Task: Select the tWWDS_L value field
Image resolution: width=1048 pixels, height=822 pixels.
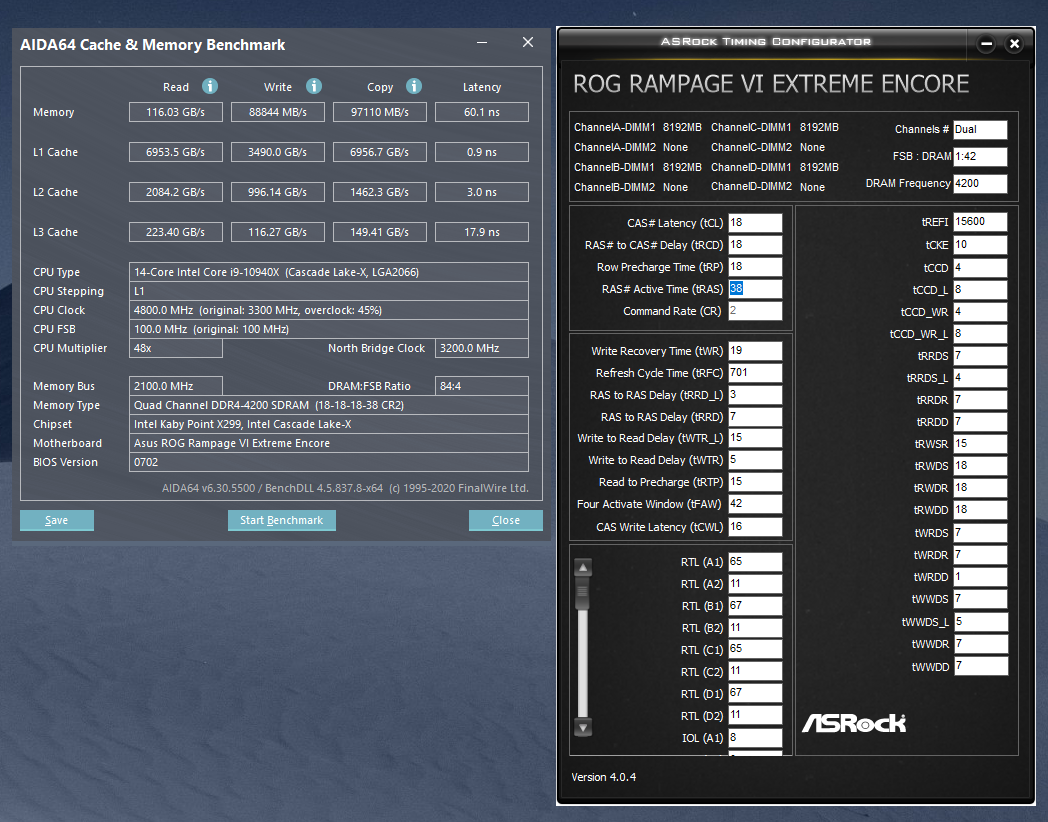Action: (980, 622)
